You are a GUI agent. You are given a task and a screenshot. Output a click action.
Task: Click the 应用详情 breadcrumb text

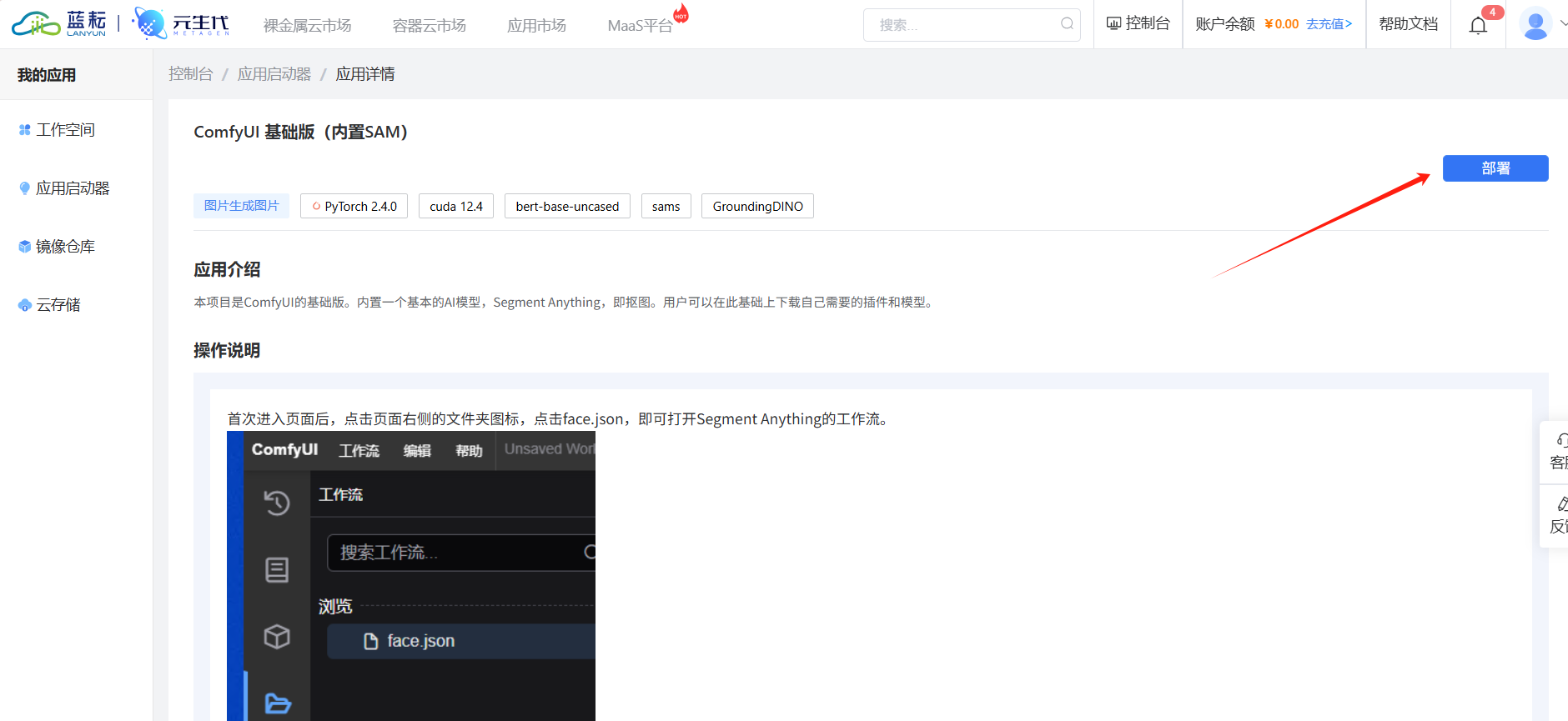click(365, 74)
